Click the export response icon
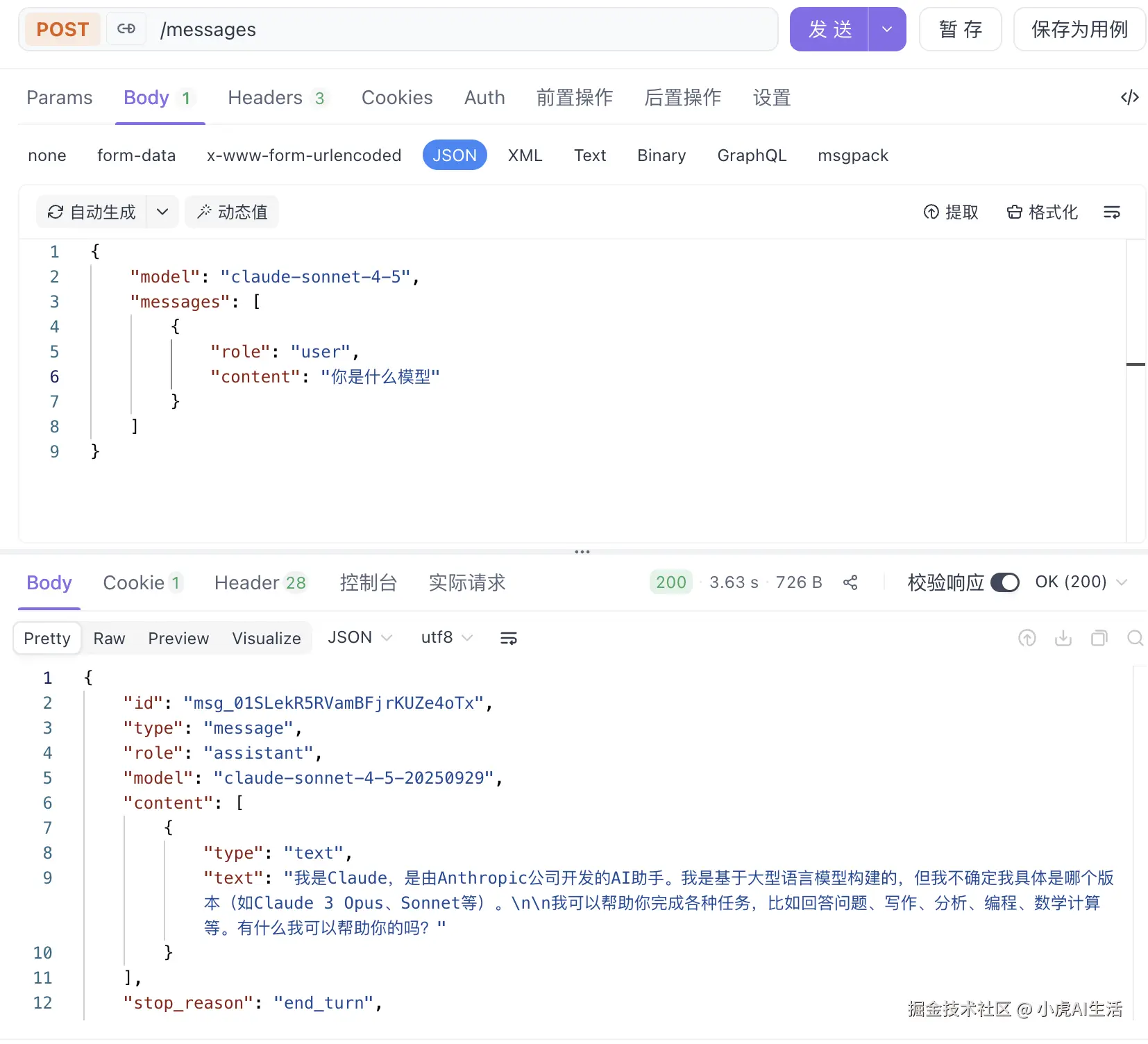Image resolution: width=1148 pixels, height=1044 pixels. tap(1027, 638)
